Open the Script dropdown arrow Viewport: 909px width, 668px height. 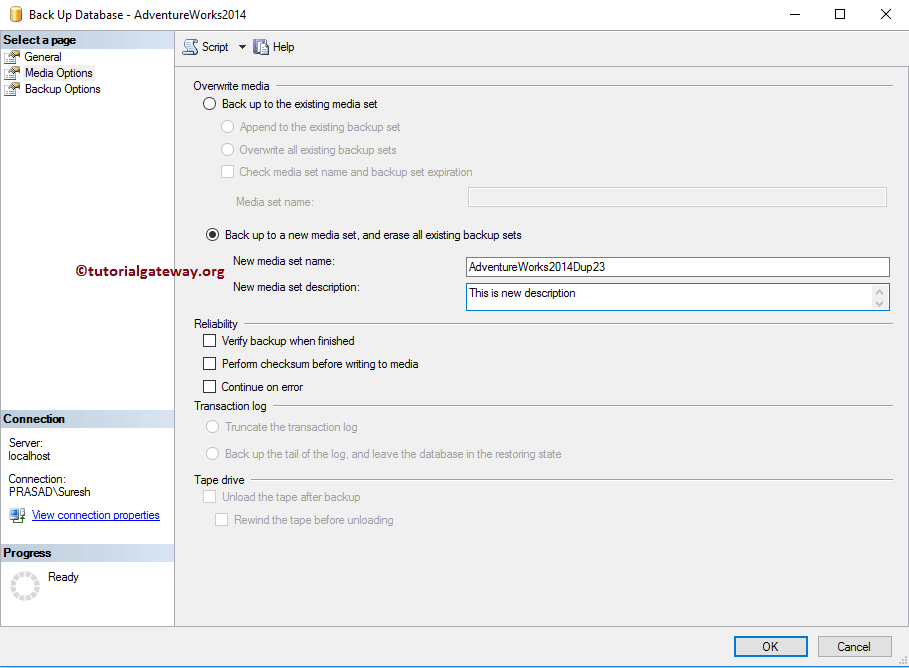(x=242, y=47)
